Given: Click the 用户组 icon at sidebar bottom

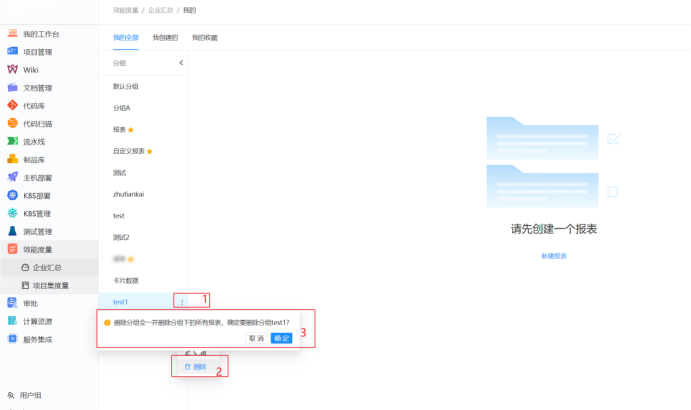Looking at the screenshot, I should point(11,395).
